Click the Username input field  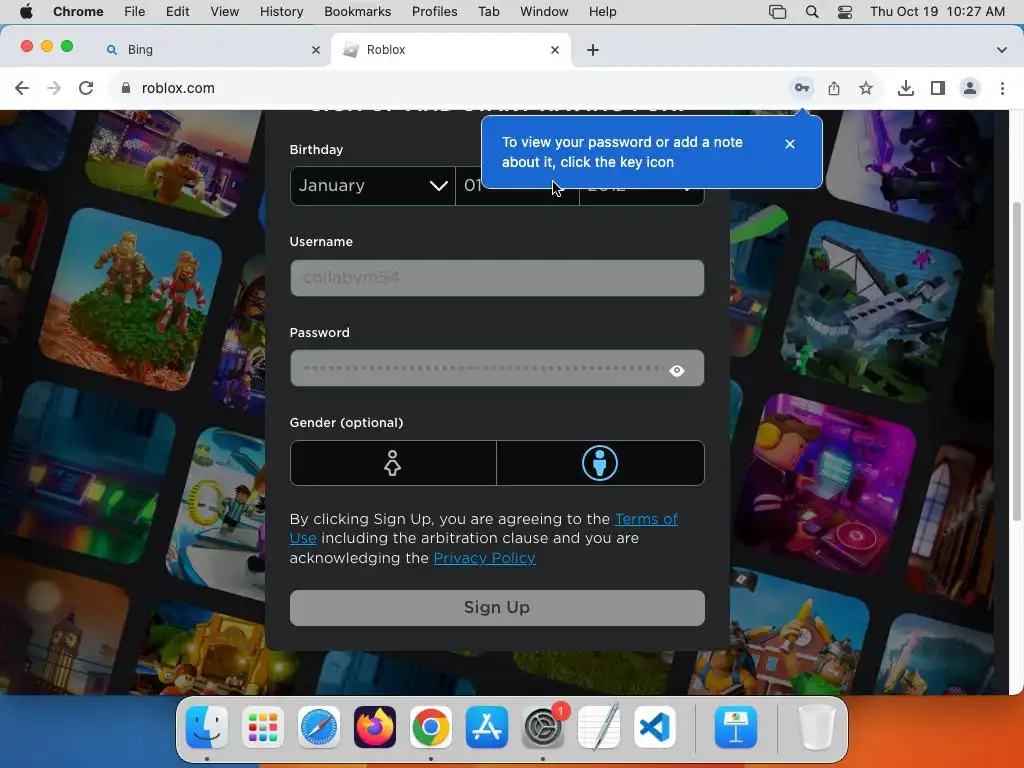coord(497,278)
